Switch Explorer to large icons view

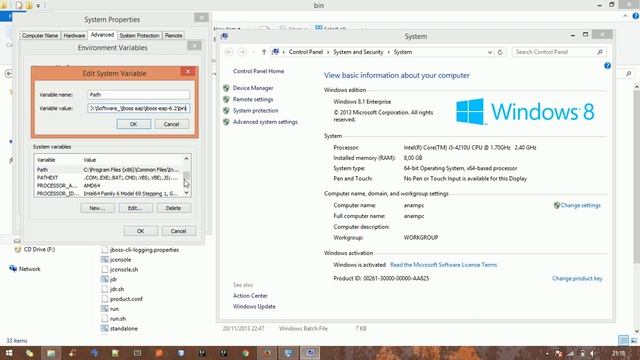(634, 340)
